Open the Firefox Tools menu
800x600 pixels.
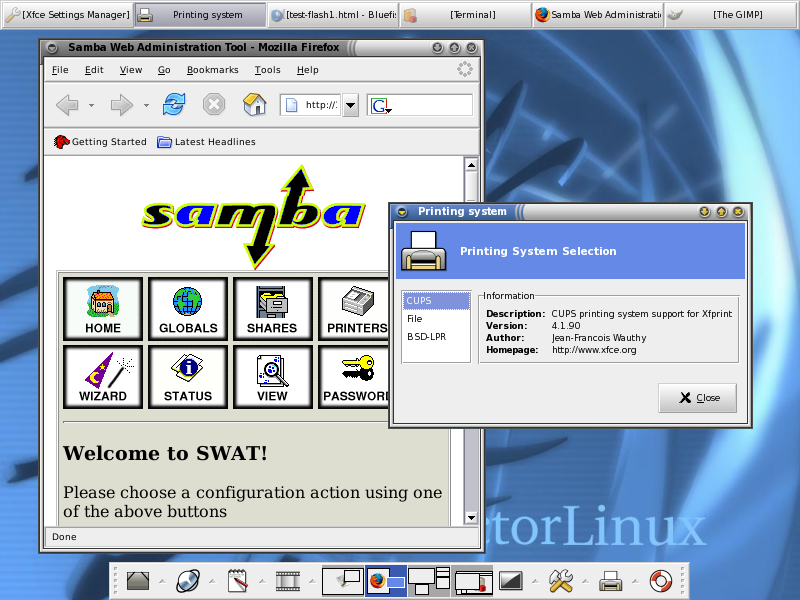267,70
